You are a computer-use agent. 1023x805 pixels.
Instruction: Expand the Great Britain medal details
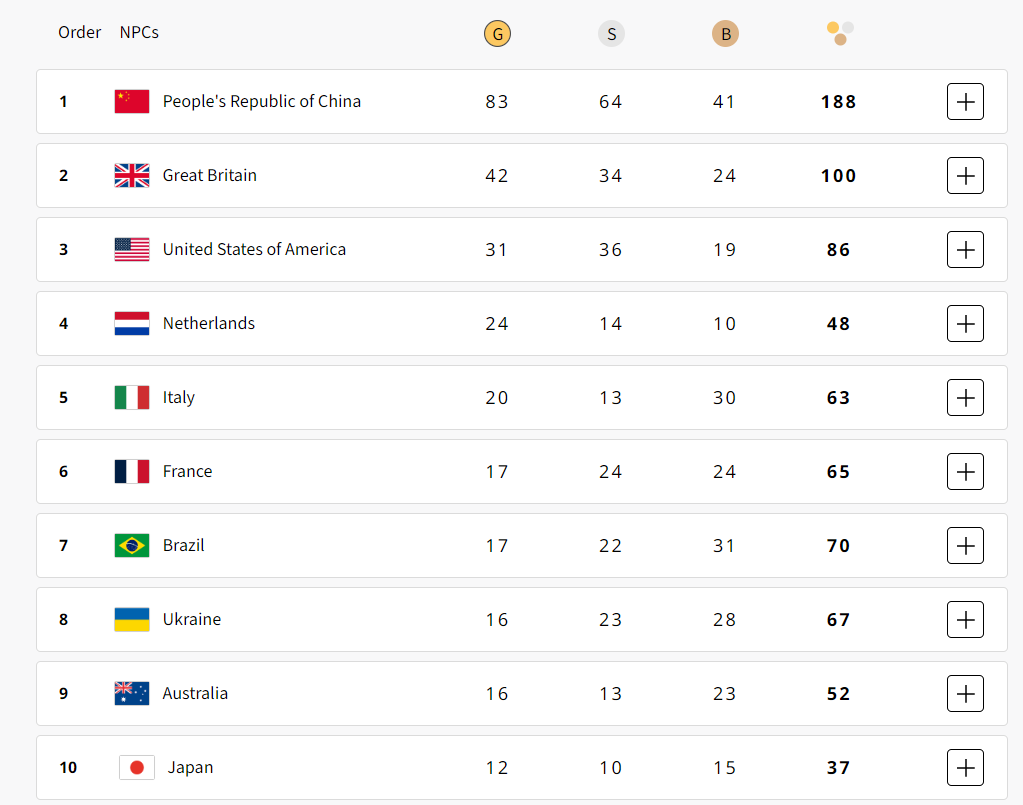pos(965,175)
